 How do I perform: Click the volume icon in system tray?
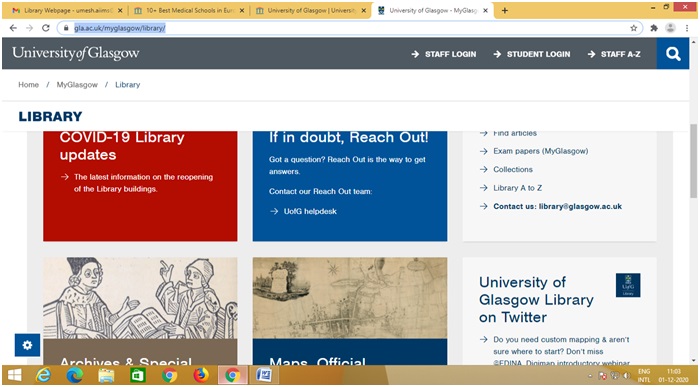click(x=626, y=376)
